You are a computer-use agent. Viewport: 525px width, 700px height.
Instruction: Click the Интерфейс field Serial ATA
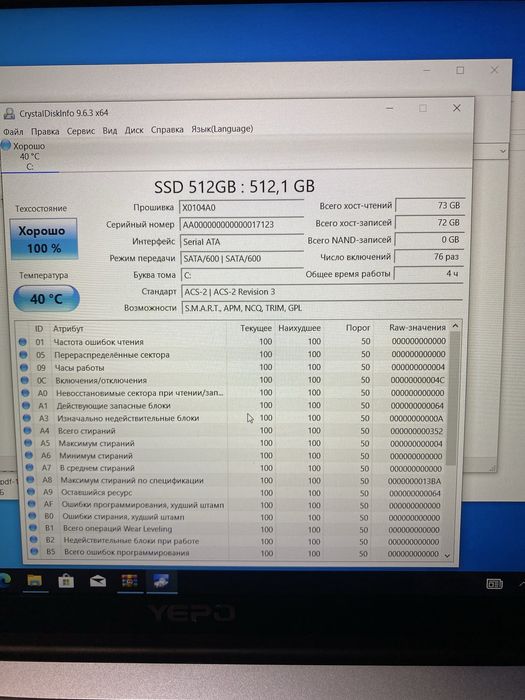[242, 242]
